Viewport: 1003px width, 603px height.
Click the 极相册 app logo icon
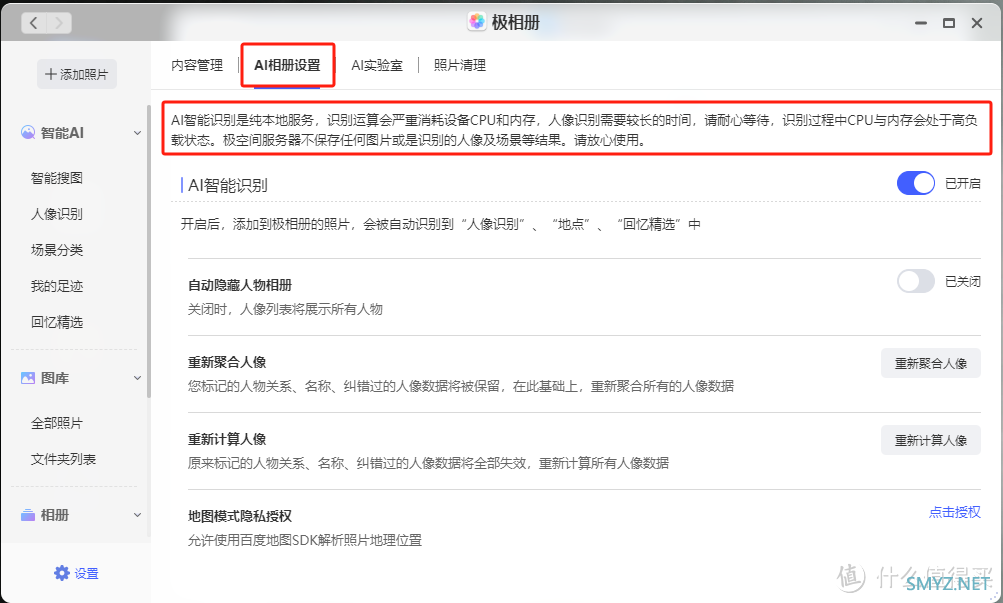pos(477,22)
